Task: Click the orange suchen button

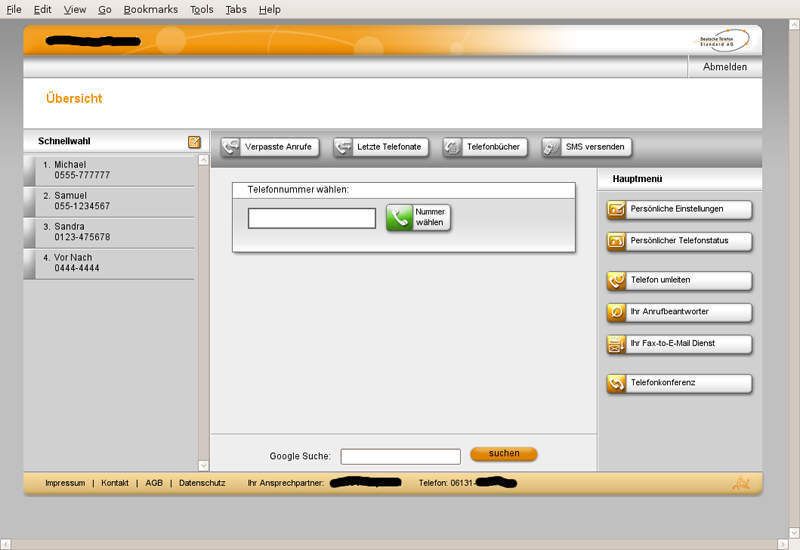Action: 504,454
